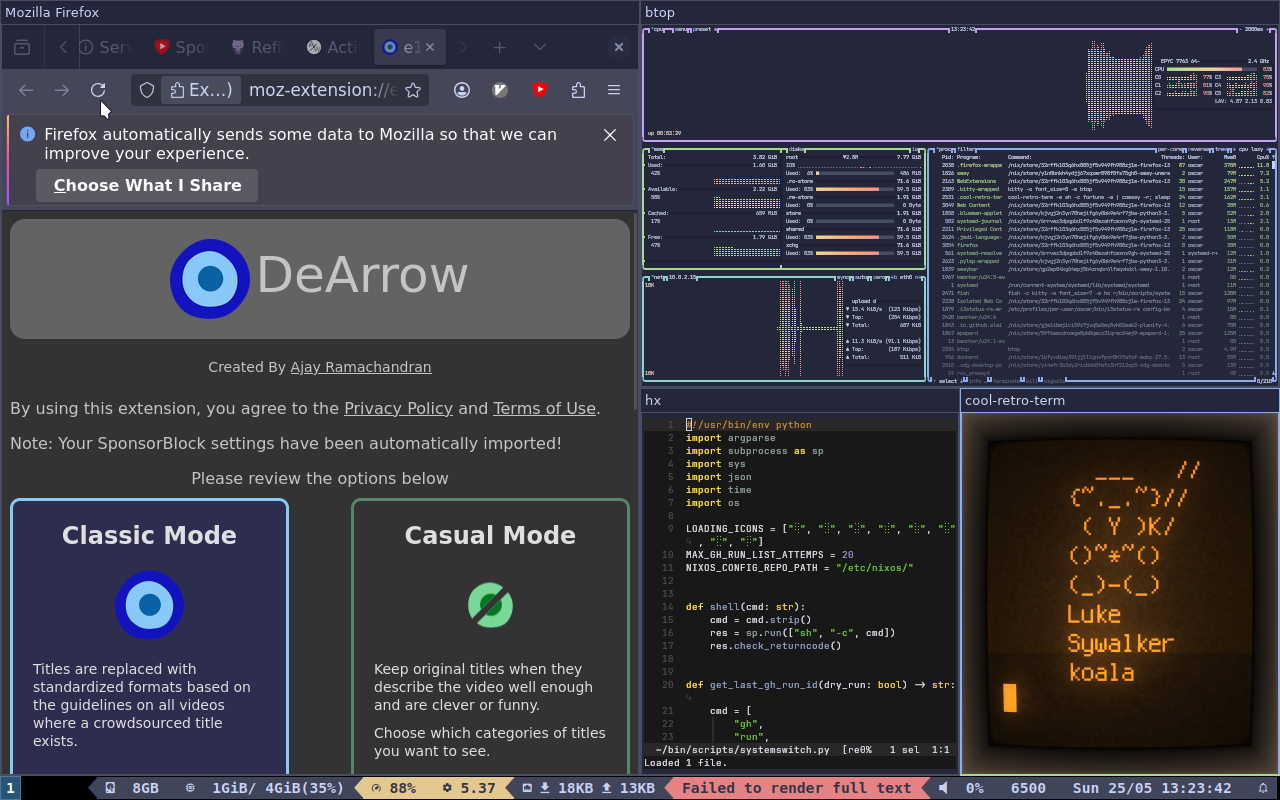Click 'import argparse' line in hx editor
1280x800 pixels.
pos(730,438)
